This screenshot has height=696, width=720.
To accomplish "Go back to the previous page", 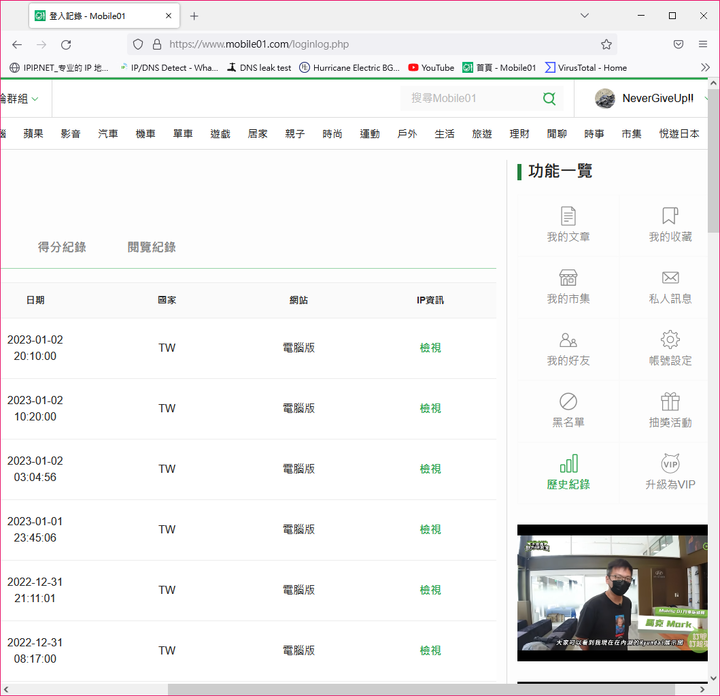I will pyautogui.click(x=17, y=45).
